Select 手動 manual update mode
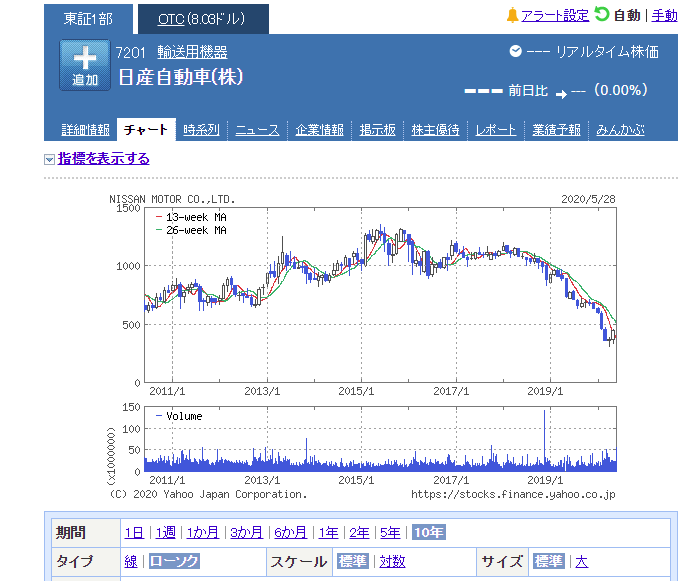 pos(664,16)
